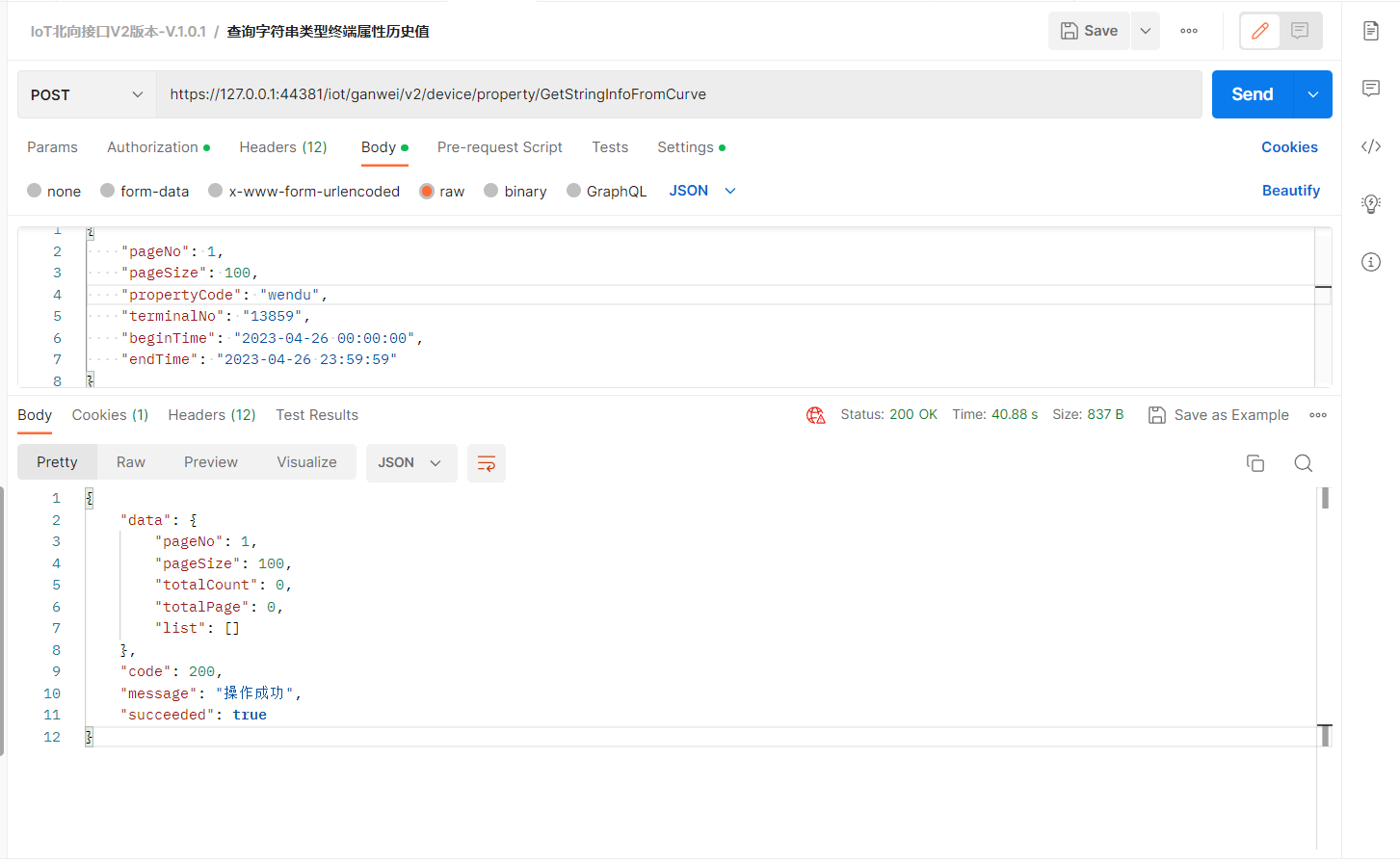Viewport: 1400px width, 862px height.
Task: Expand the Send button arrow options
Action: 1312,94
